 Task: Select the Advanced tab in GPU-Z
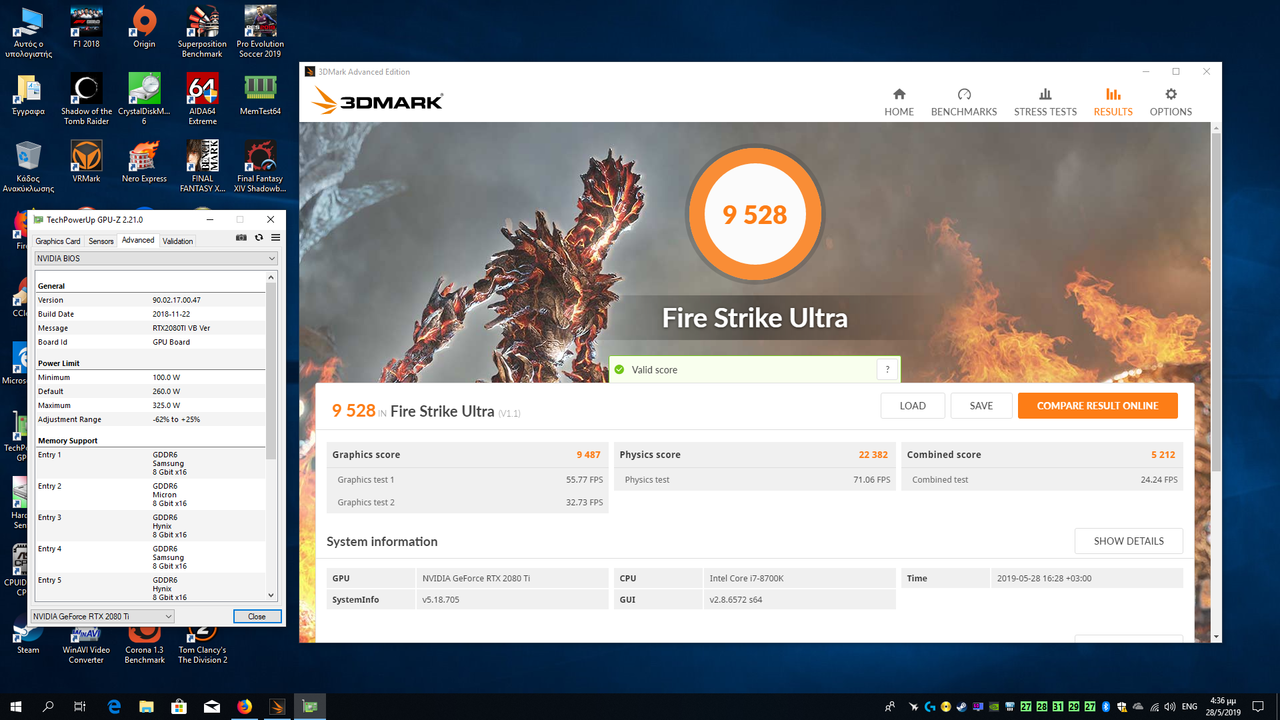(x=138, y=240)
